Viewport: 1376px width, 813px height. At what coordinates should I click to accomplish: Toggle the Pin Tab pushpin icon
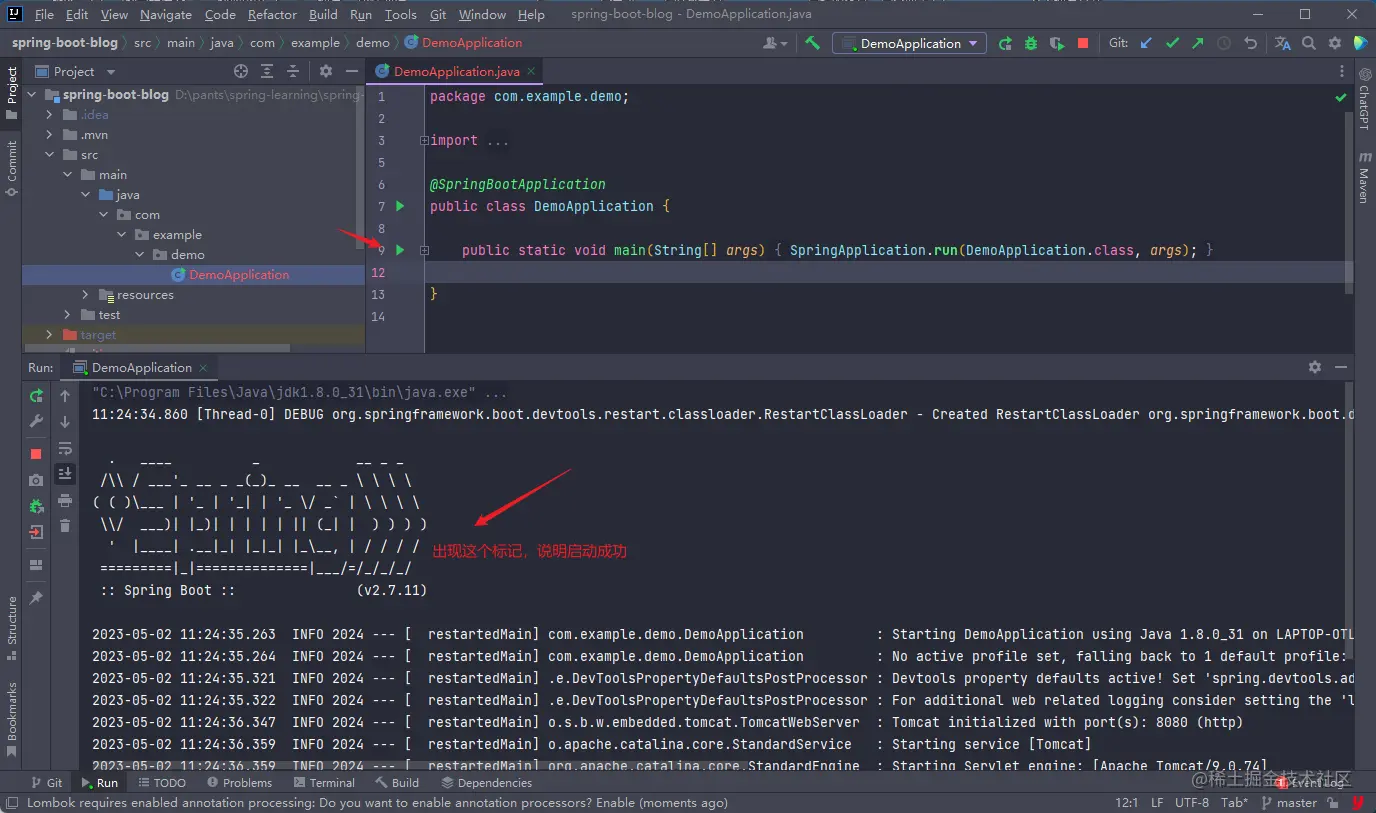click(36, 597)
